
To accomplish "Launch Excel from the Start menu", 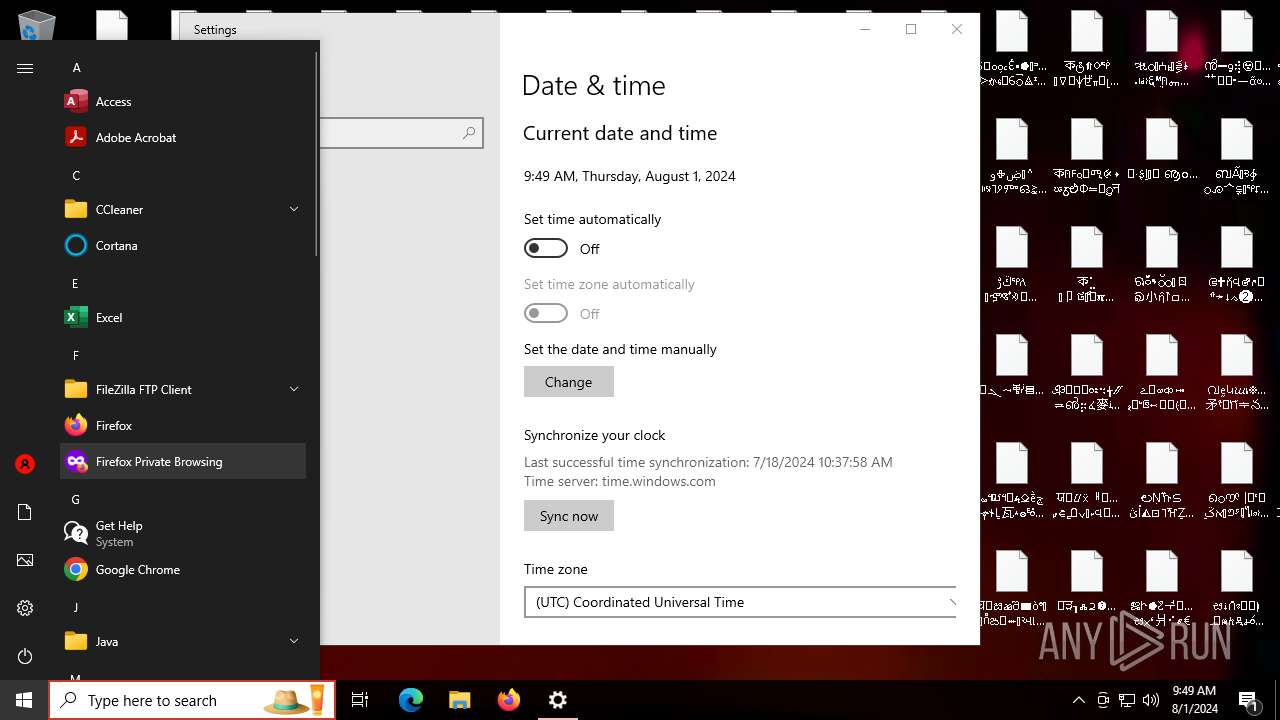I will pyautogui.click(x=183, y=317).
